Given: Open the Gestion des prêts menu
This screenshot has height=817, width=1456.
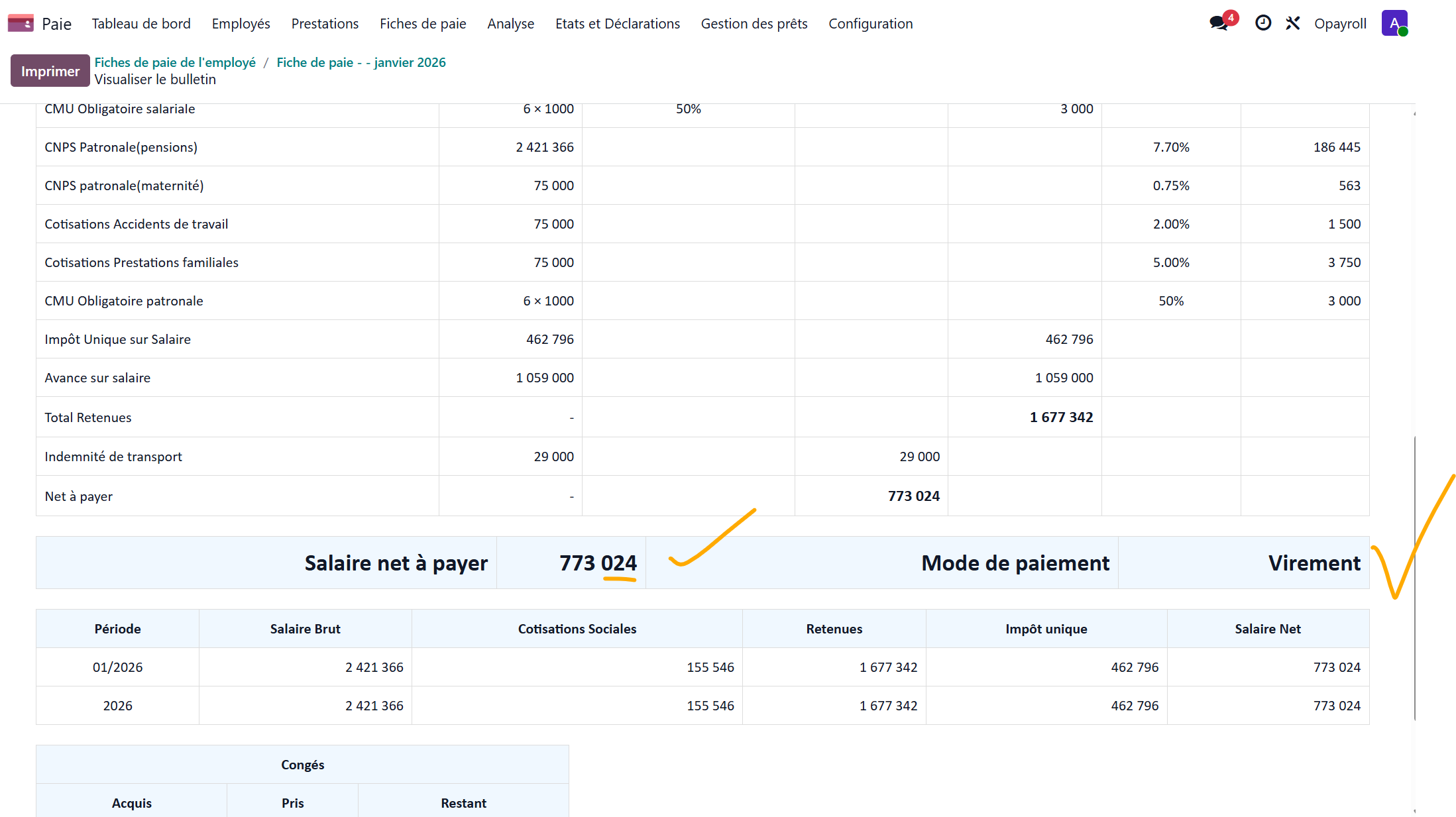Looking at the screenshot, I should [754, 24].
